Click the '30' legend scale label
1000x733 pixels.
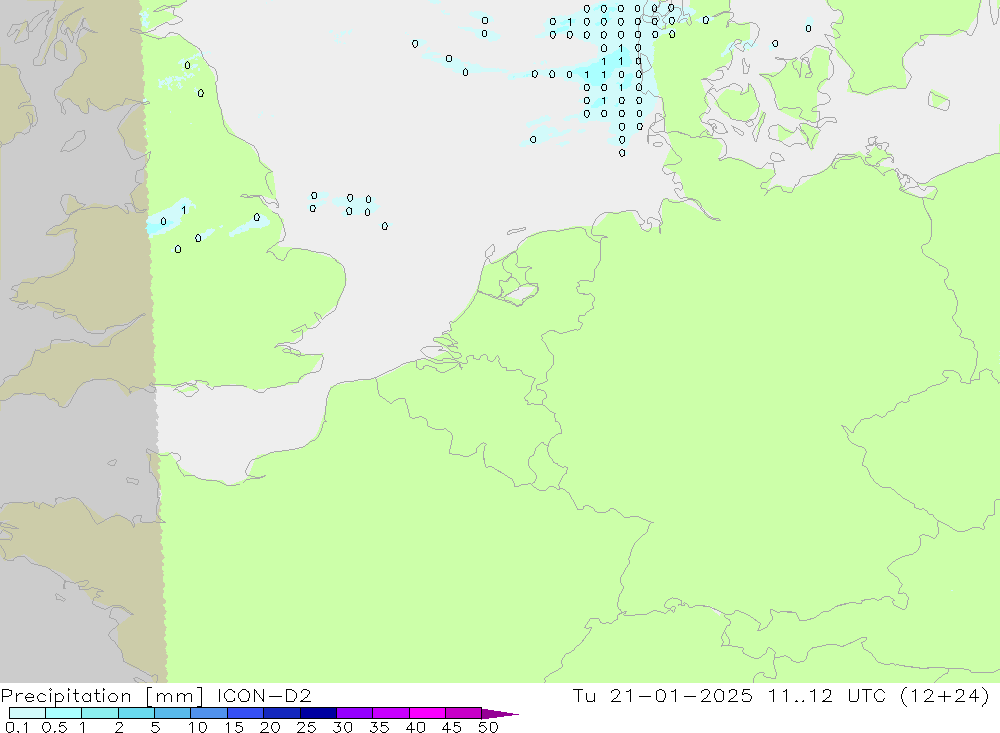[x=343, y=727]
